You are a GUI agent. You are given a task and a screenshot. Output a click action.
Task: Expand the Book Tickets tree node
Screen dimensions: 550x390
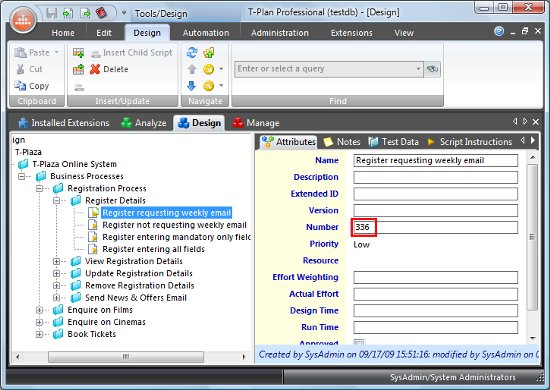[x=39, y=334]
